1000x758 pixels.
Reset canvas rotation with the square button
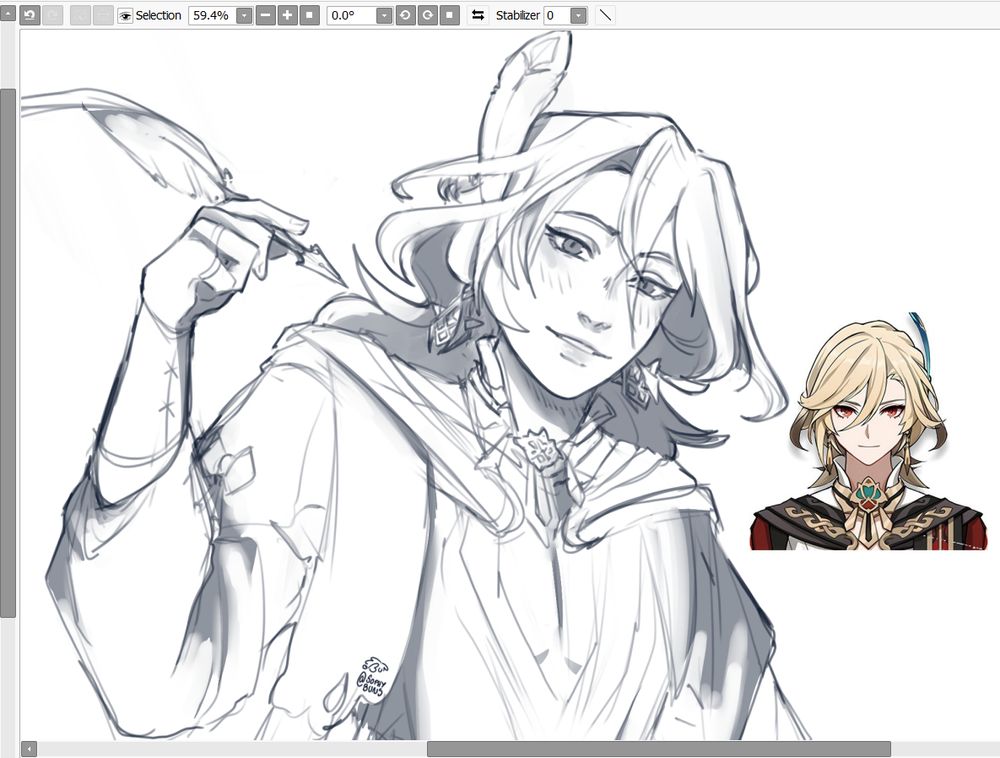(x=450, y=15)
